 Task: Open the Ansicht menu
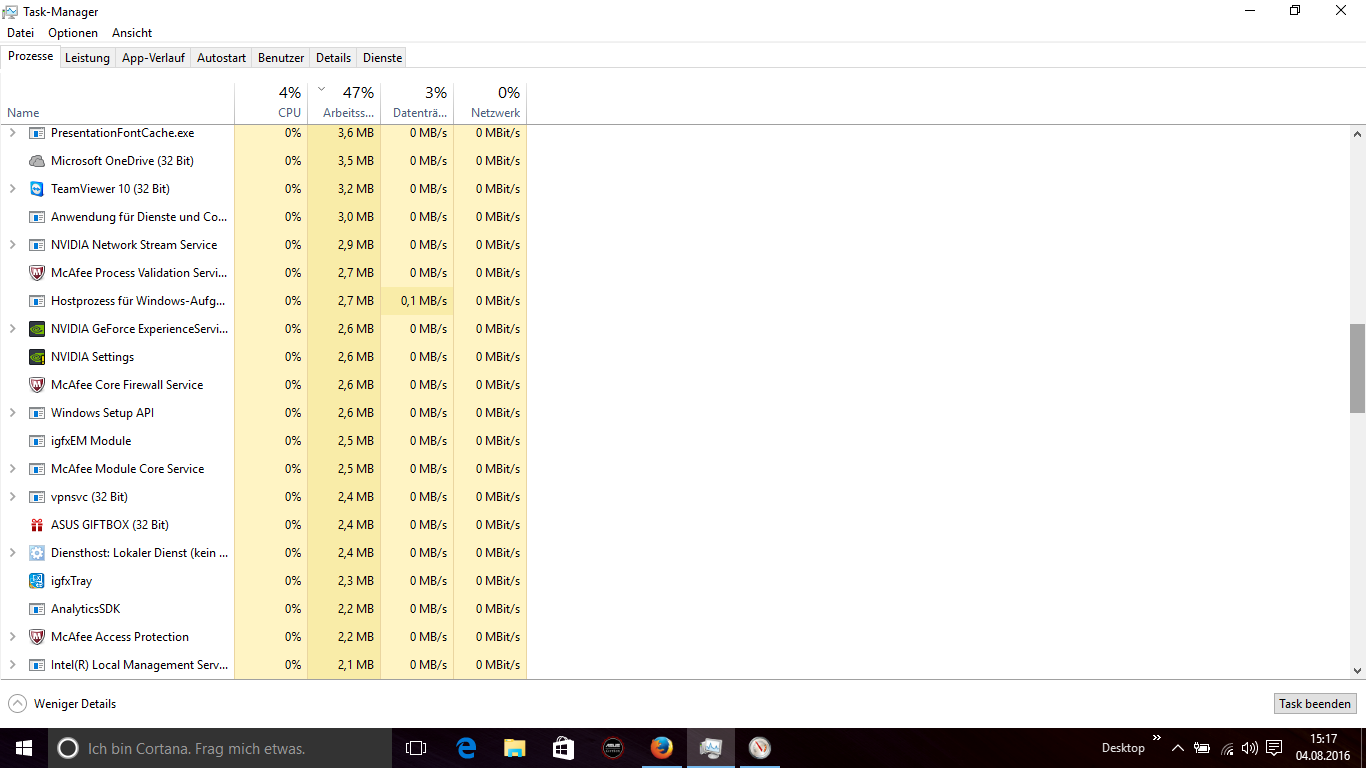pos(132,33)
